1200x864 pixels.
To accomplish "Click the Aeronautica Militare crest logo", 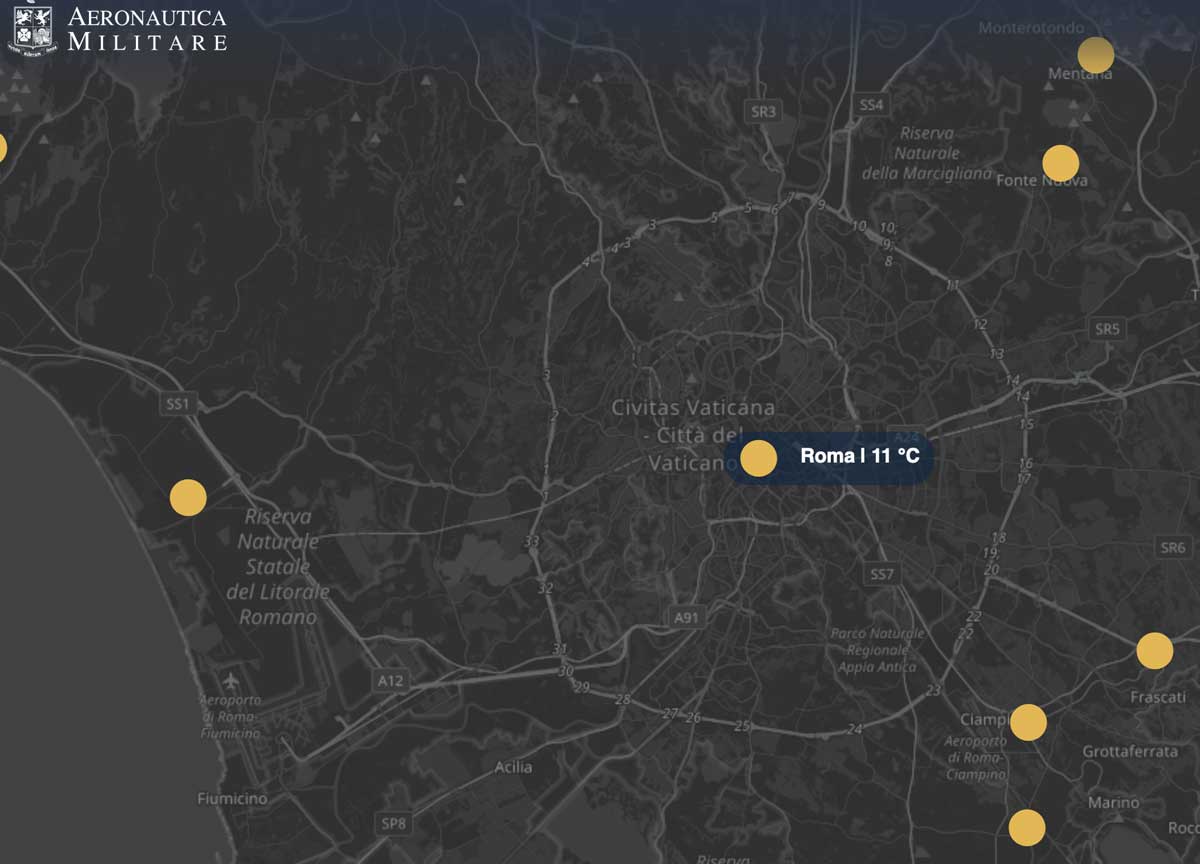I will click(32, 28).
